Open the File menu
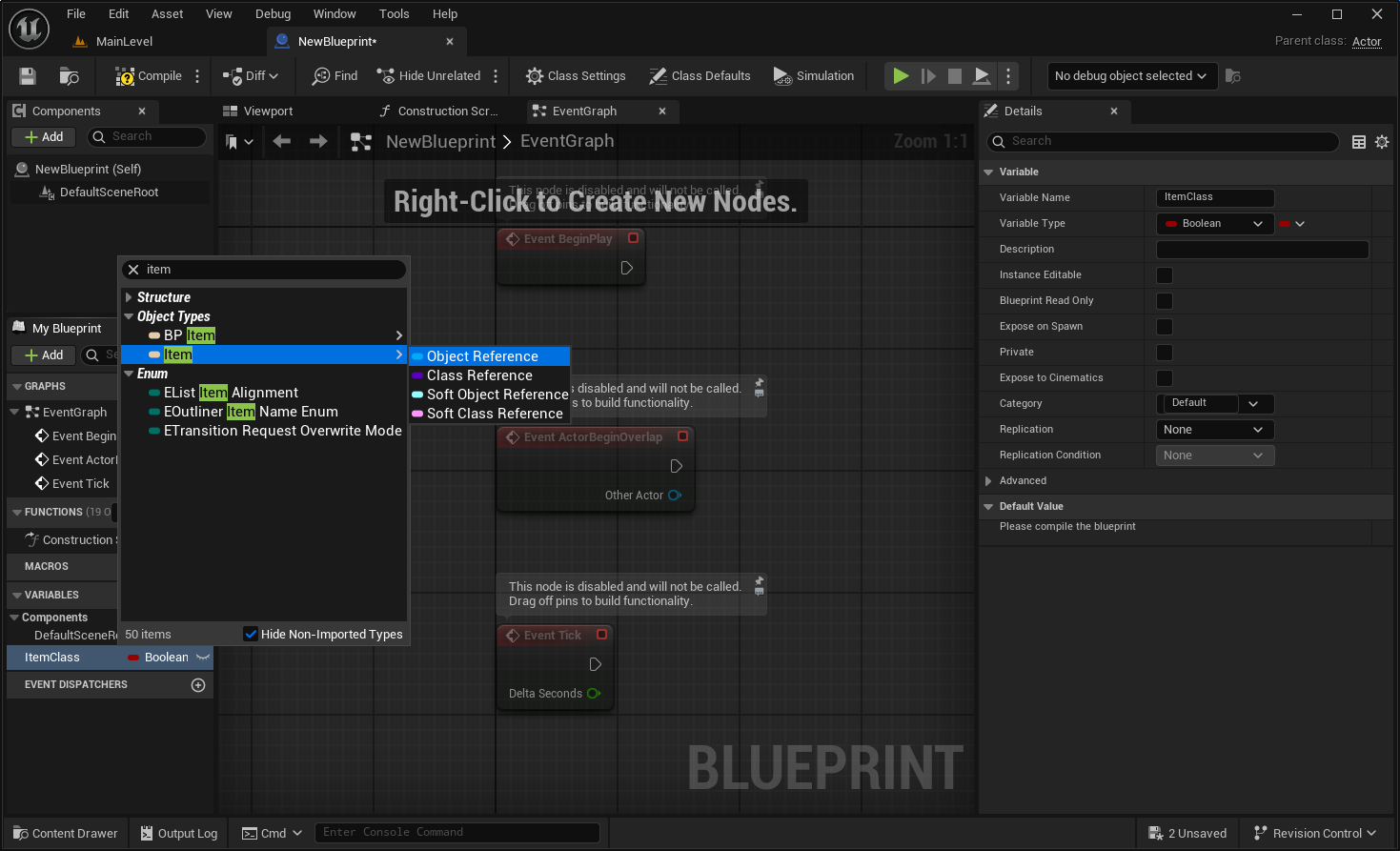The image size is (1400, 851). (x=76, y=13)
